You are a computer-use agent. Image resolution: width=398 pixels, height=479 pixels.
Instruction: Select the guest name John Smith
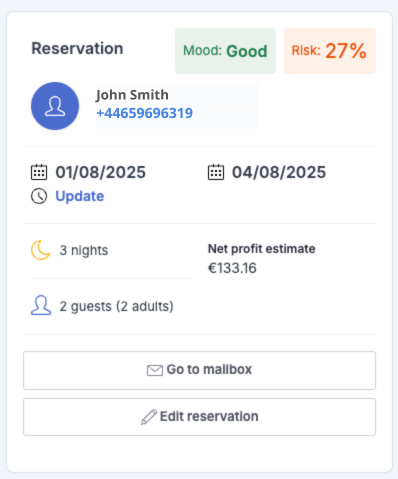(x=132, y=95)
